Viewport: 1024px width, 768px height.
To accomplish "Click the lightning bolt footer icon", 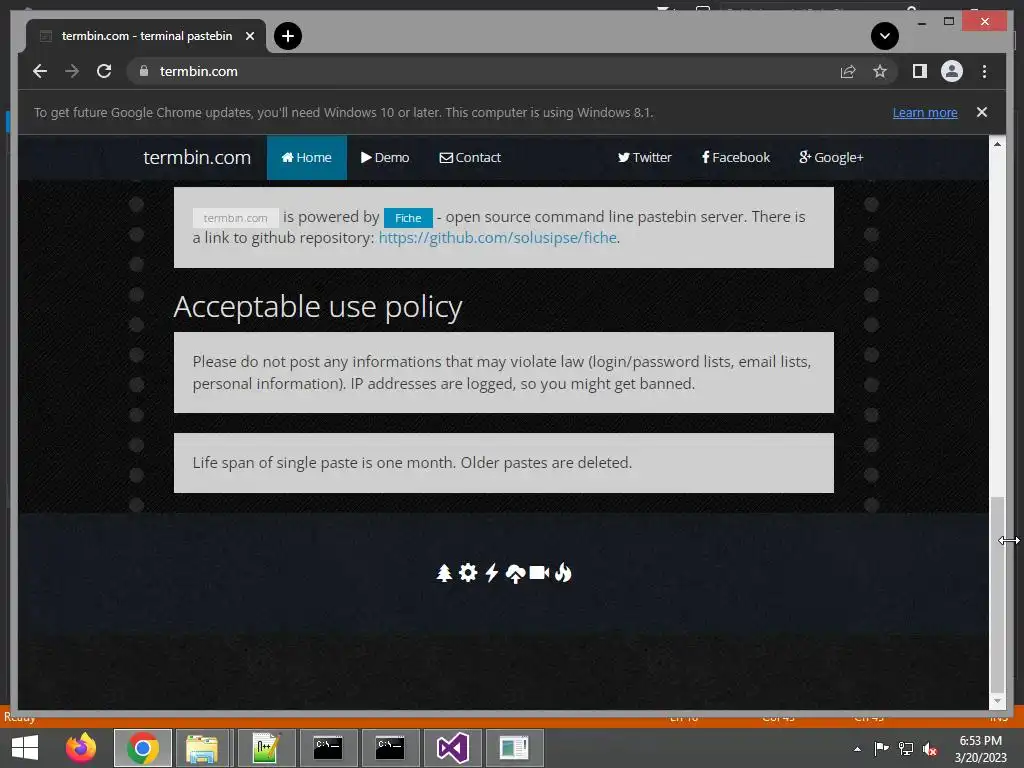I will pos(492,573).
